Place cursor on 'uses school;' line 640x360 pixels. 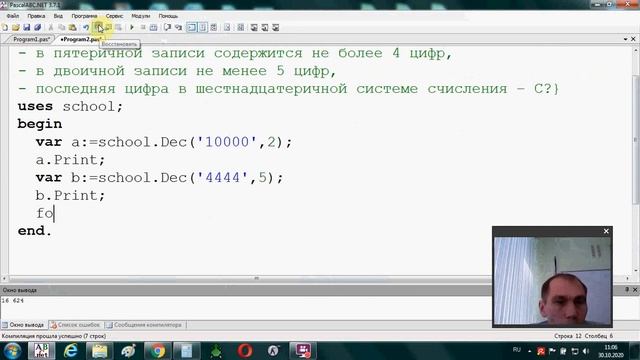point(70,107)
